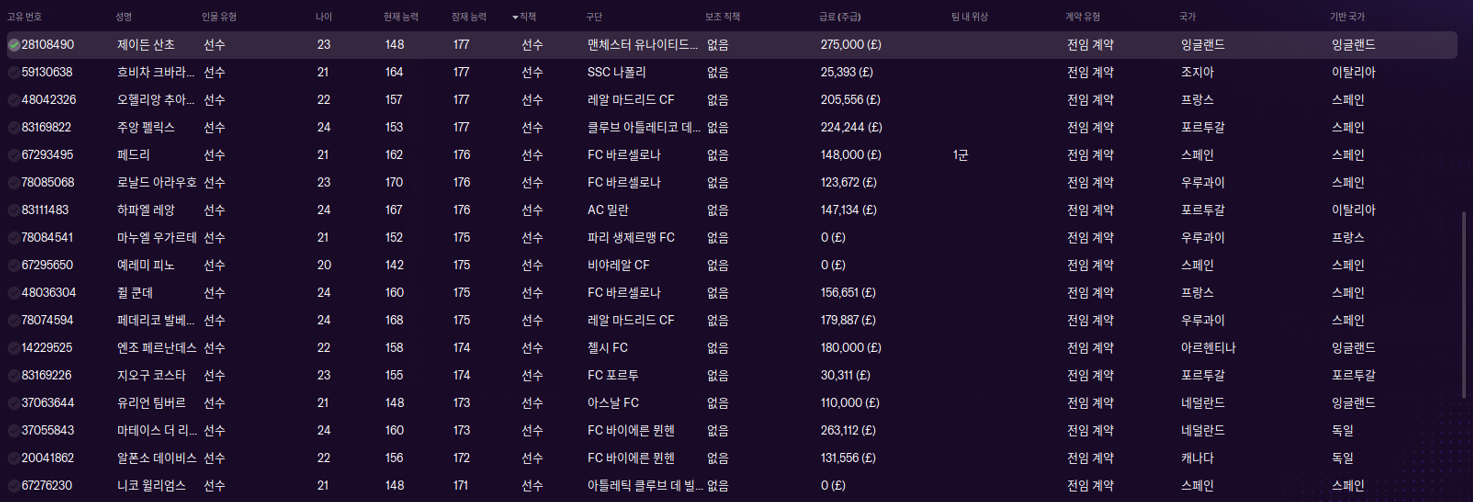
Task: Click the wage value 275,000 (£)
Action: tap(850, 45)
